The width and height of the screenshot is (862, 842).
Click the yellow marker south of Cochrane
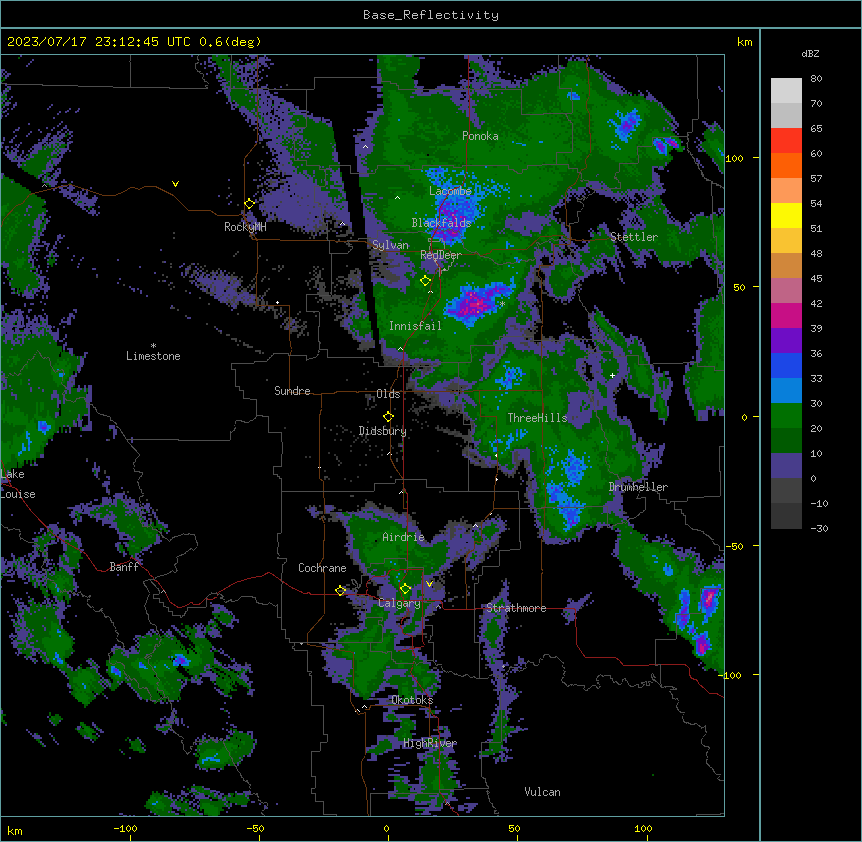(340, 591)
